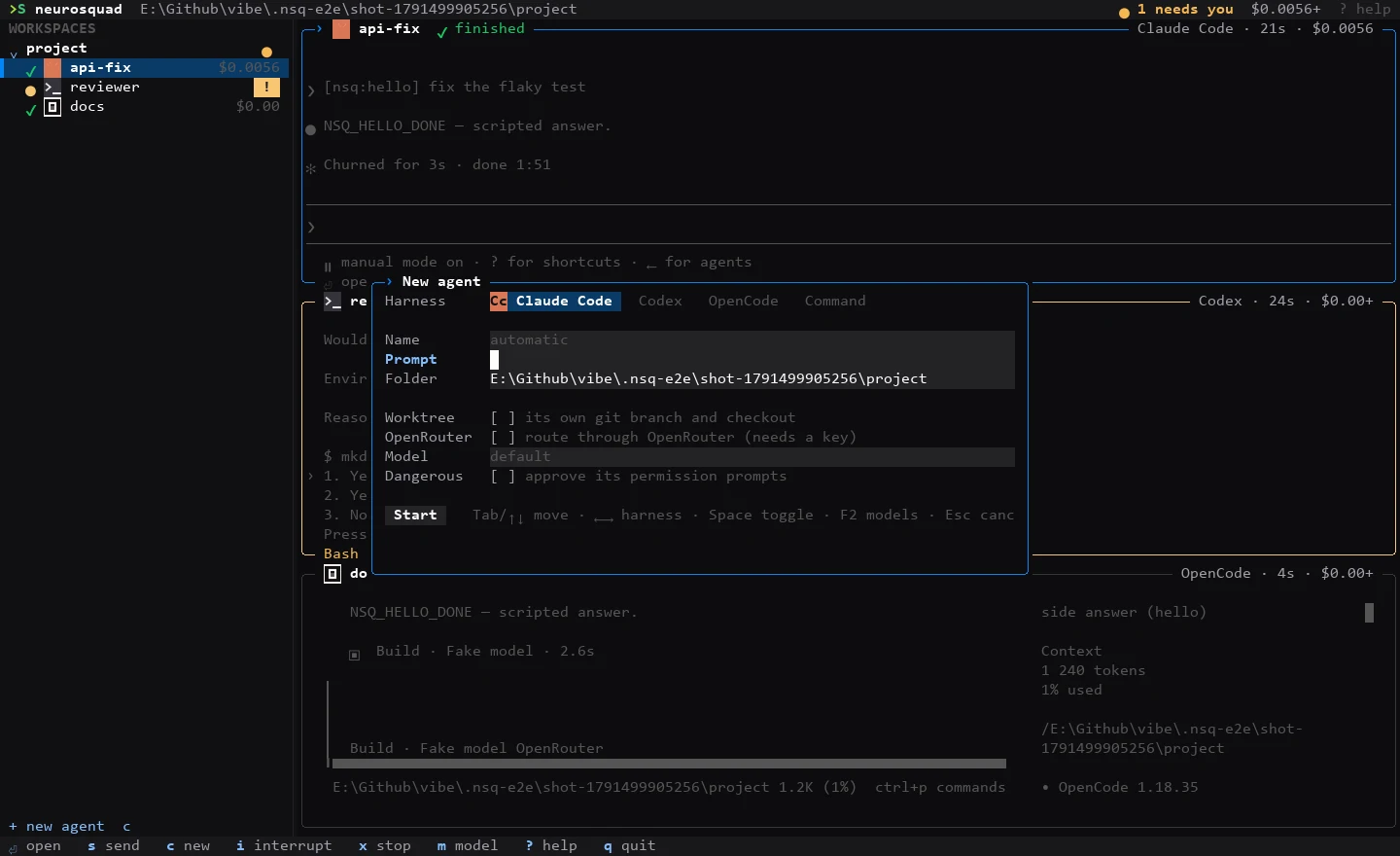
Task: Toggle the Dangerous checkbox
Action: (x=503, y=477)
